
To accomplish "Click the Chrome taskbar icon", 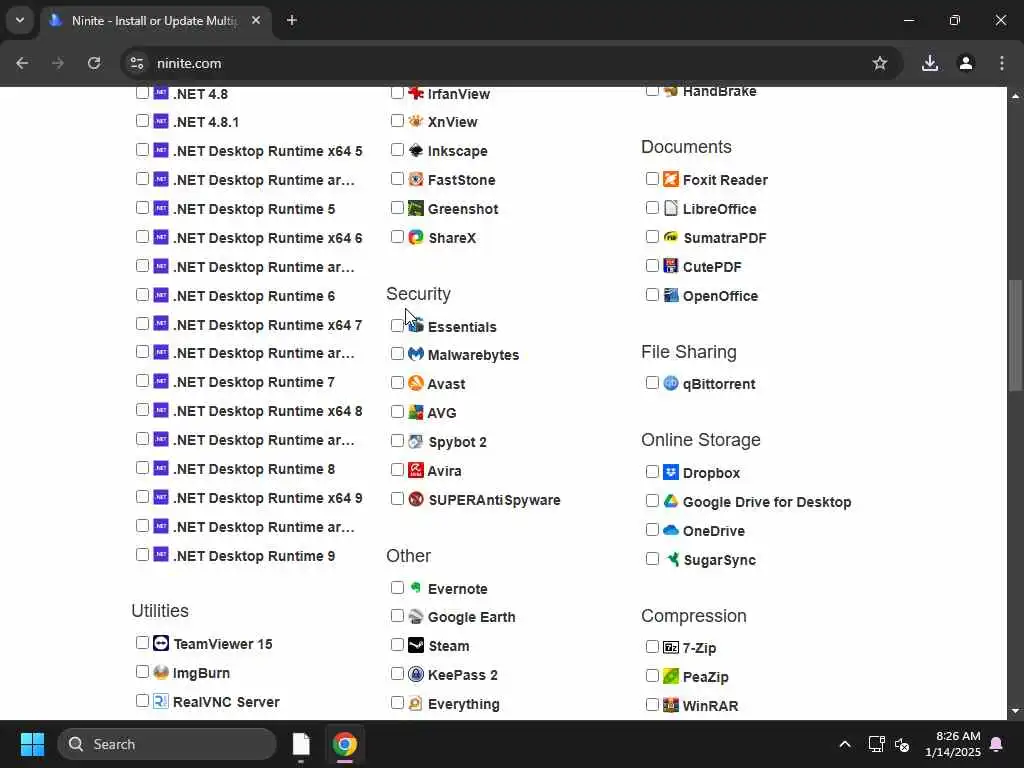I will [345, 744].
